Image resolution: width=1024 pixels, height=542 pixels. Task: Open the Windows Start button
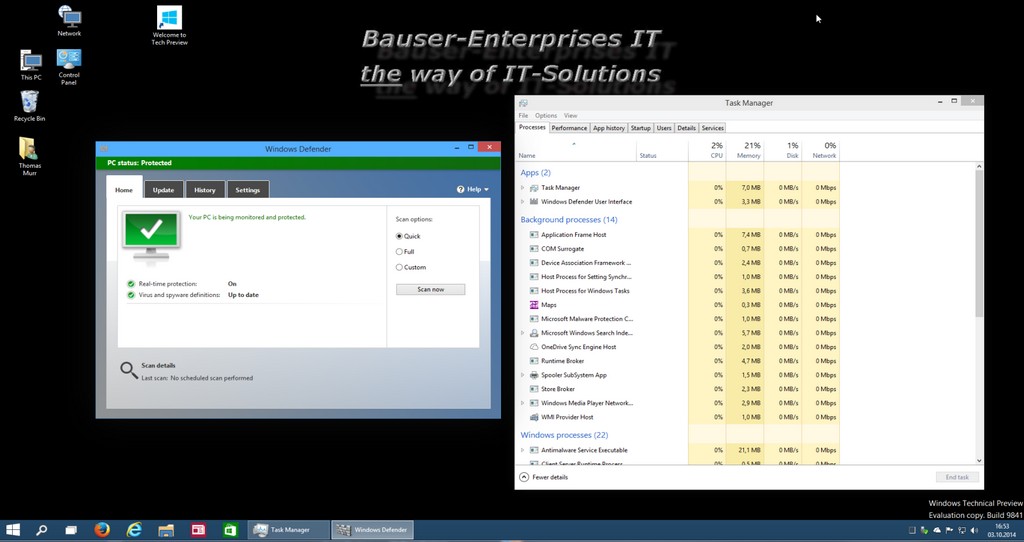point(12,530)
